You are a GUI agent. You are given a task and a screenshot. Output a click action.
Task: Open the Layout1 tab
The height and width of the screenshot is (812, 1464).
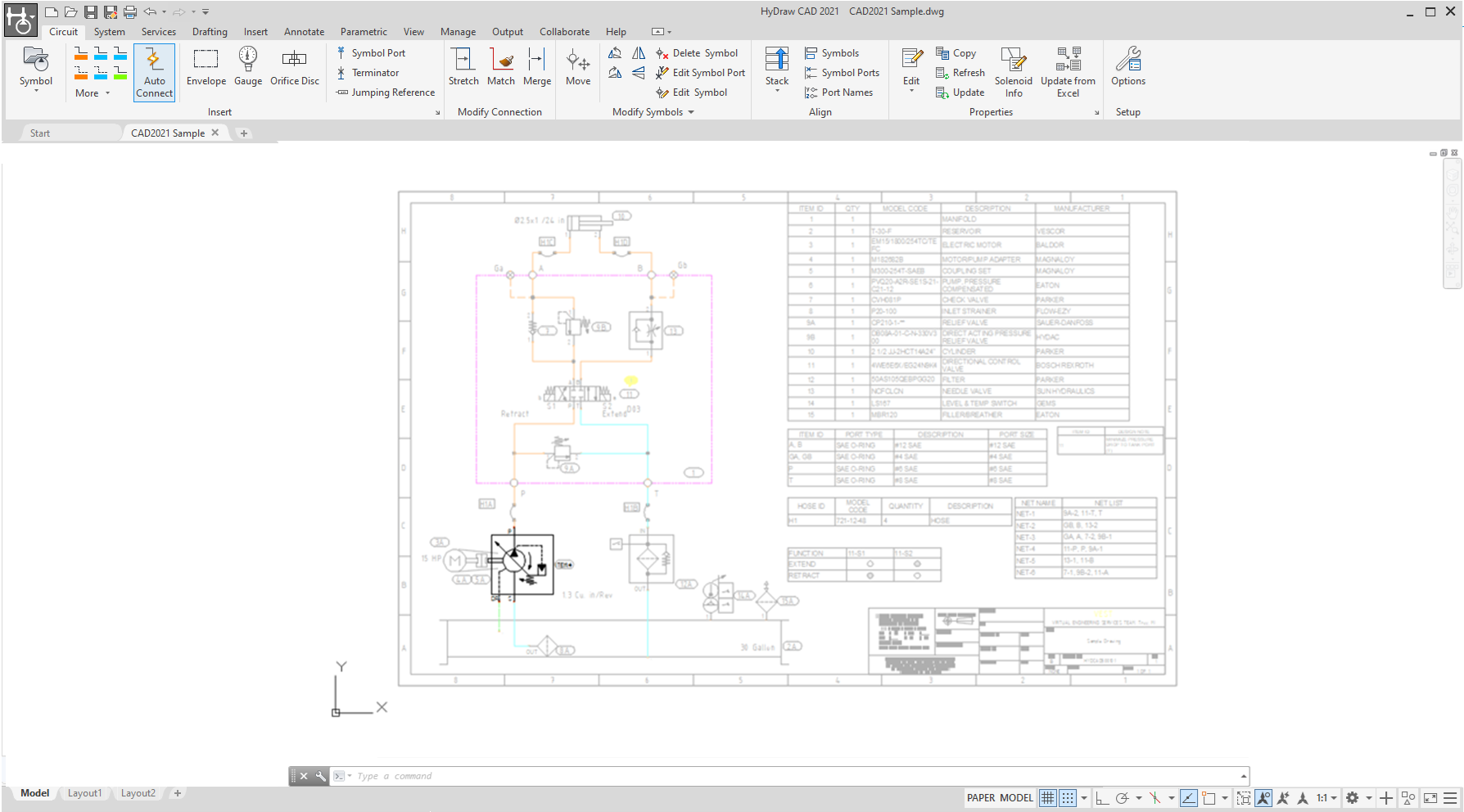pyautogui.click(x=84, y=793)
